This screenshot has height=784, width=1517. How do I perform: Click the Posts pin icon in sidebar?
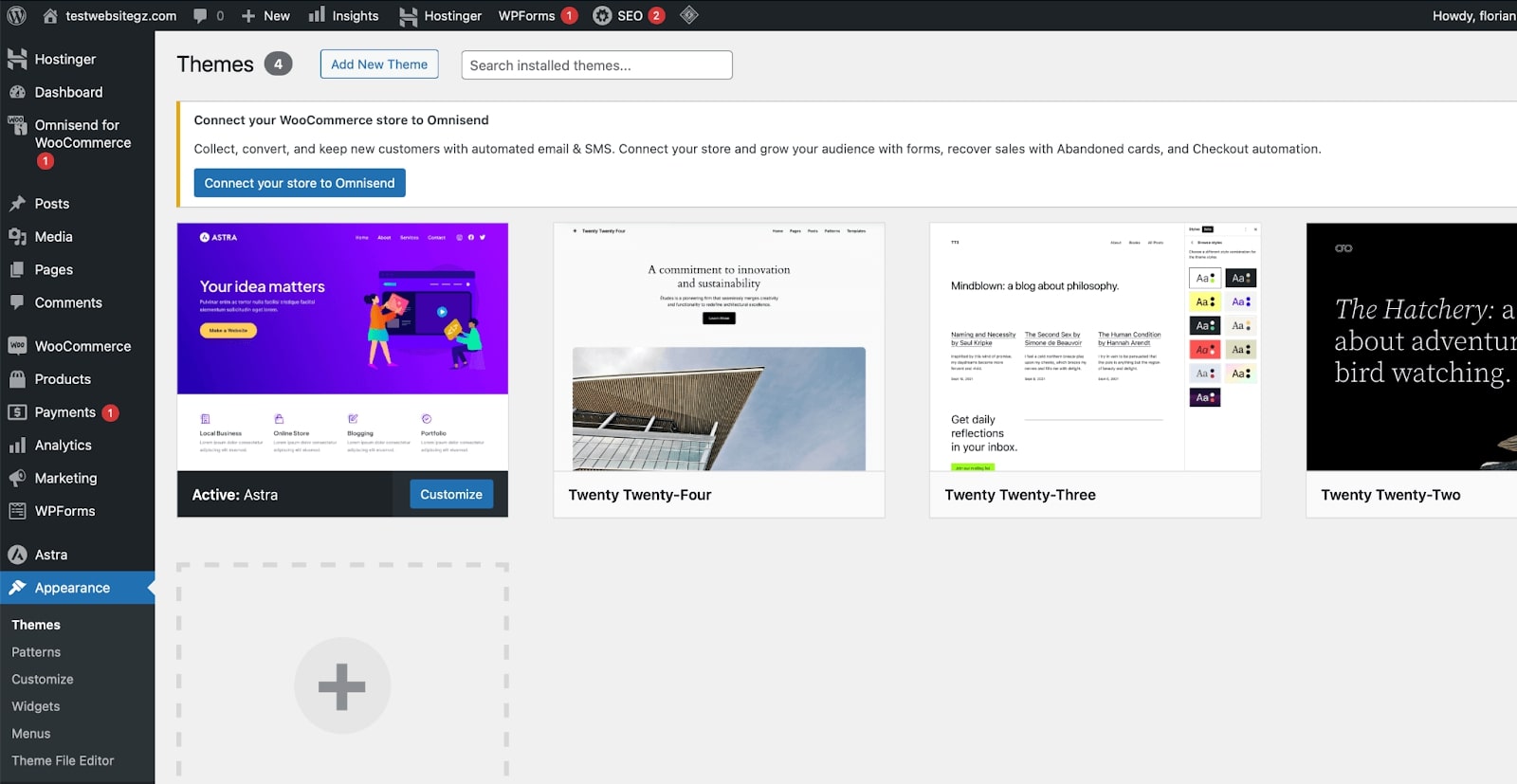coord(17,204)
